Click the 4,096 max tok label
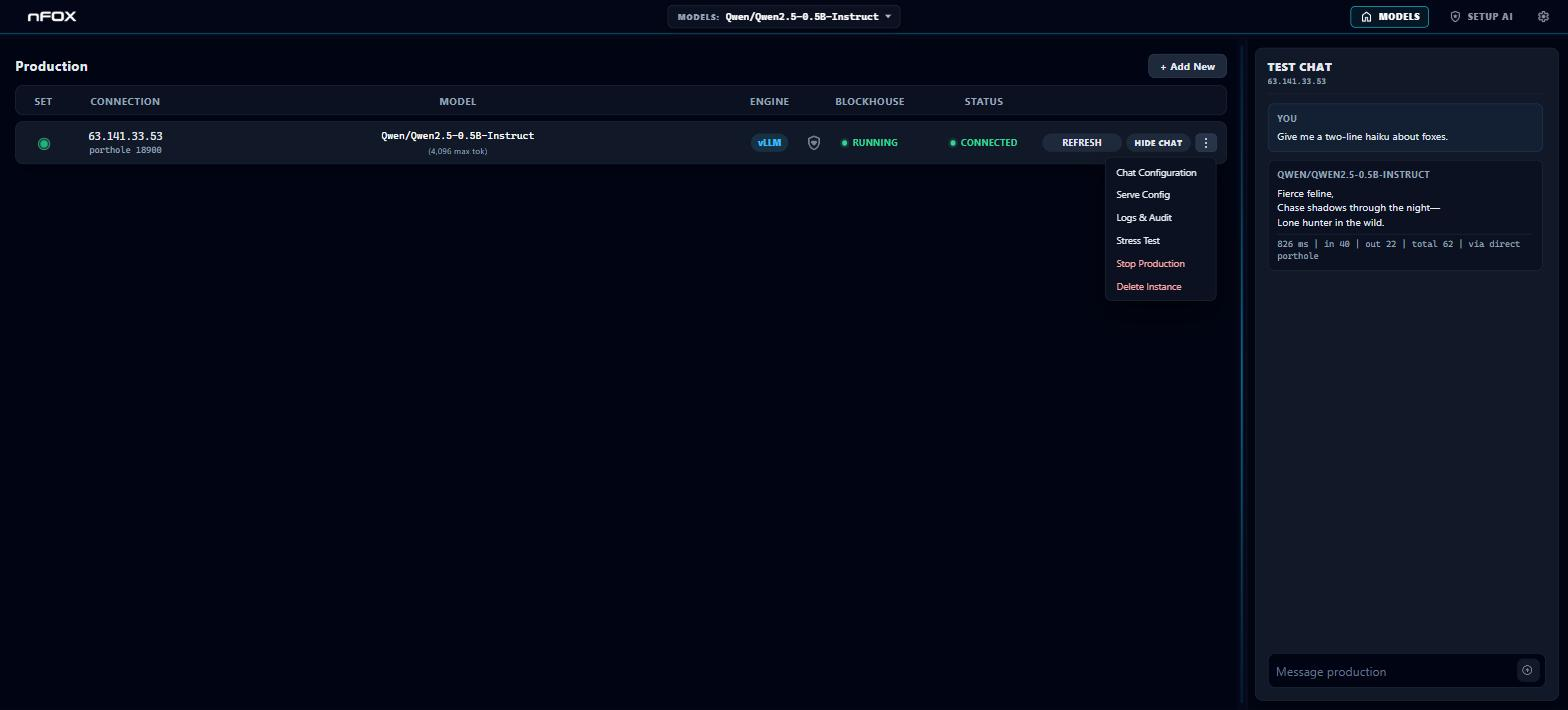The width and height of the screenshot is (1568, 710). click(458, 151)
